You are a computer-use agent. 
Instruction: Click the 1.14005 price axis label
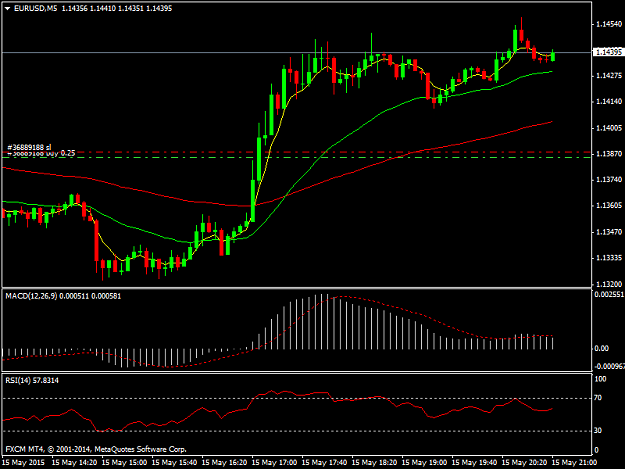[609, 128]
